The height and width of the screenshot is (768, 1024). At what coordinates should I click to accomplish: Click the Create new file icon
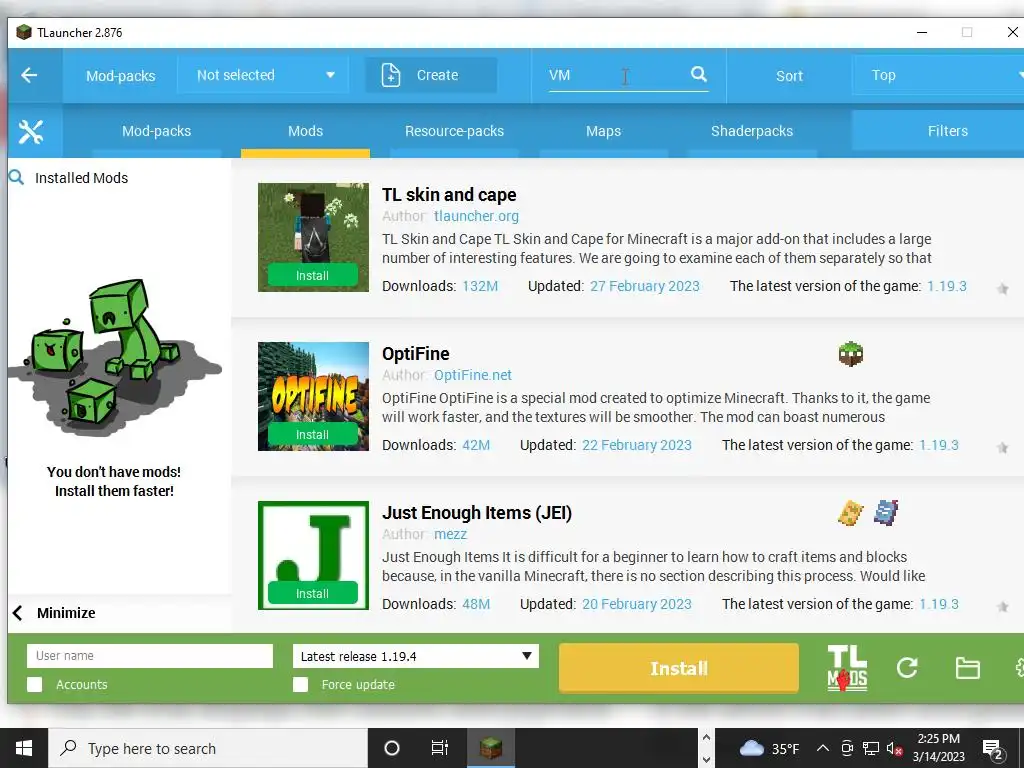[391, 75]
